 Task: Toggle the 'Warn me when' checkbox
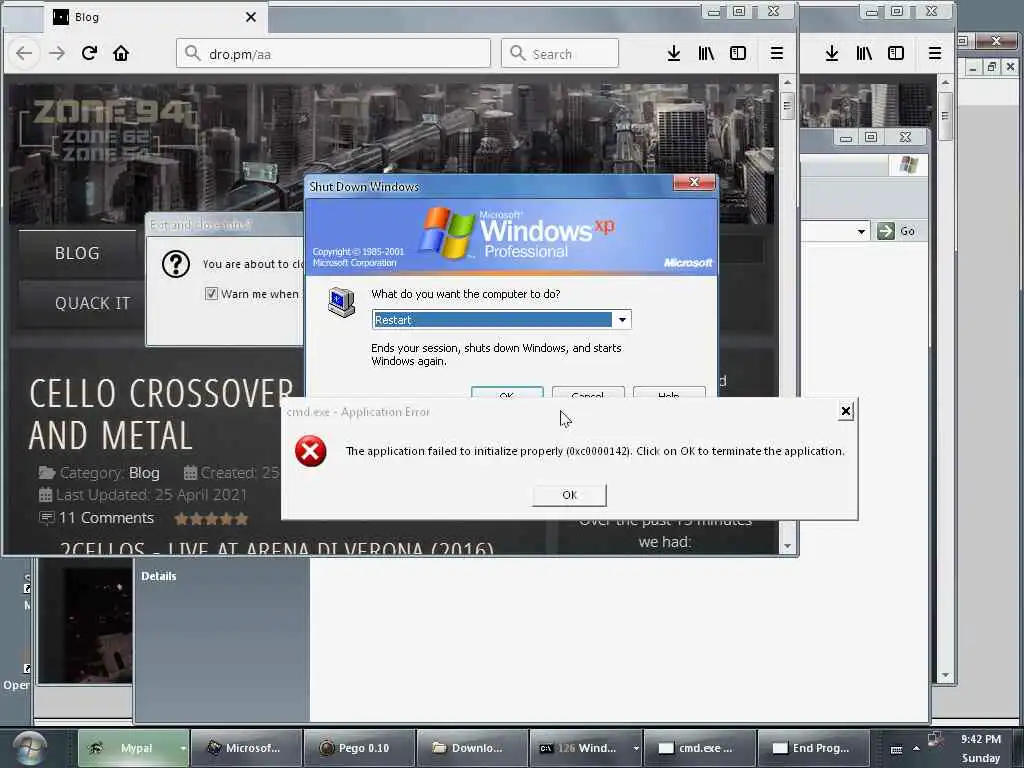click(x=211, y=294)
